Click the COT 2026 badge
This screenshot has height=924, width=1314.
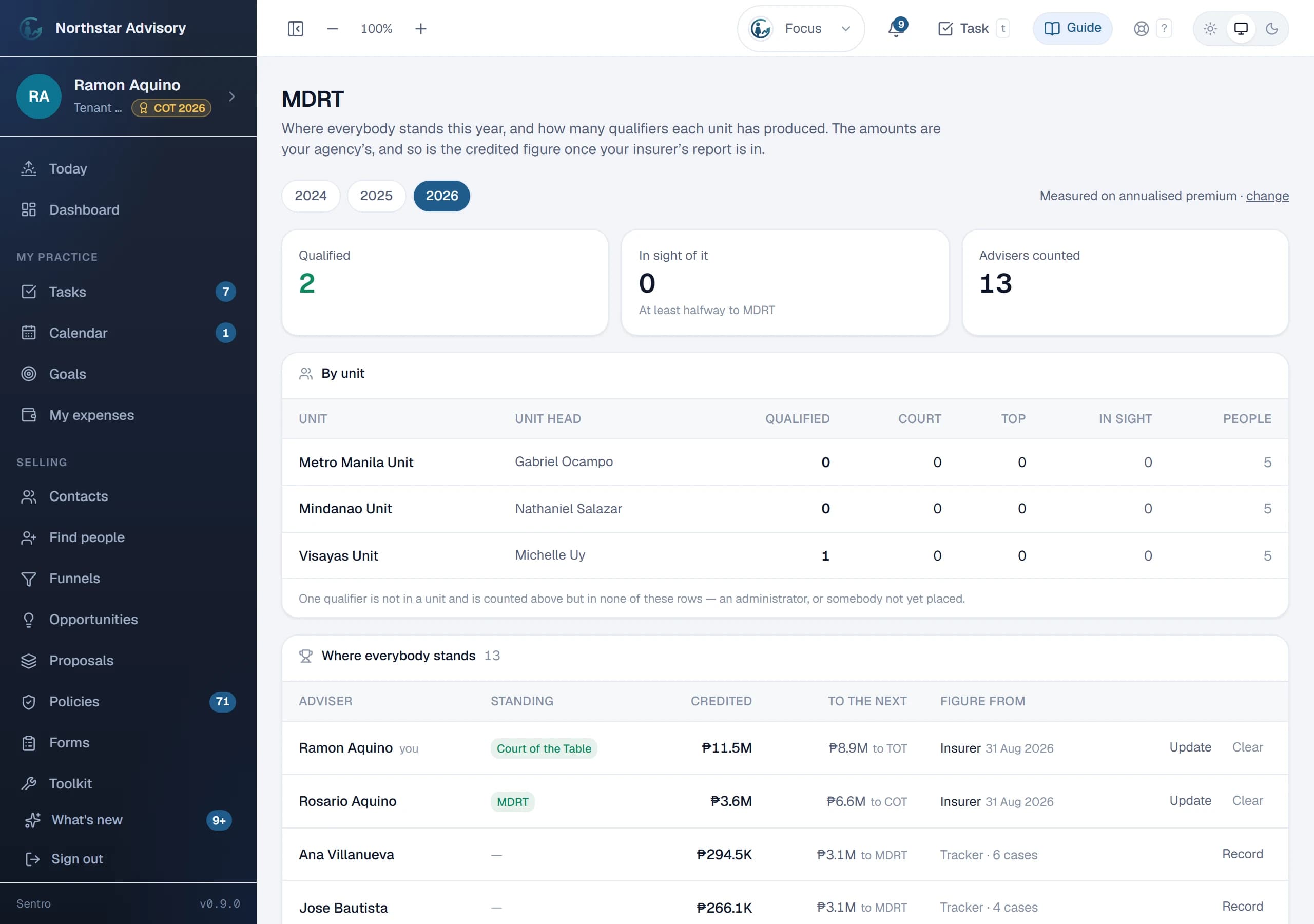tap(171, 108)
